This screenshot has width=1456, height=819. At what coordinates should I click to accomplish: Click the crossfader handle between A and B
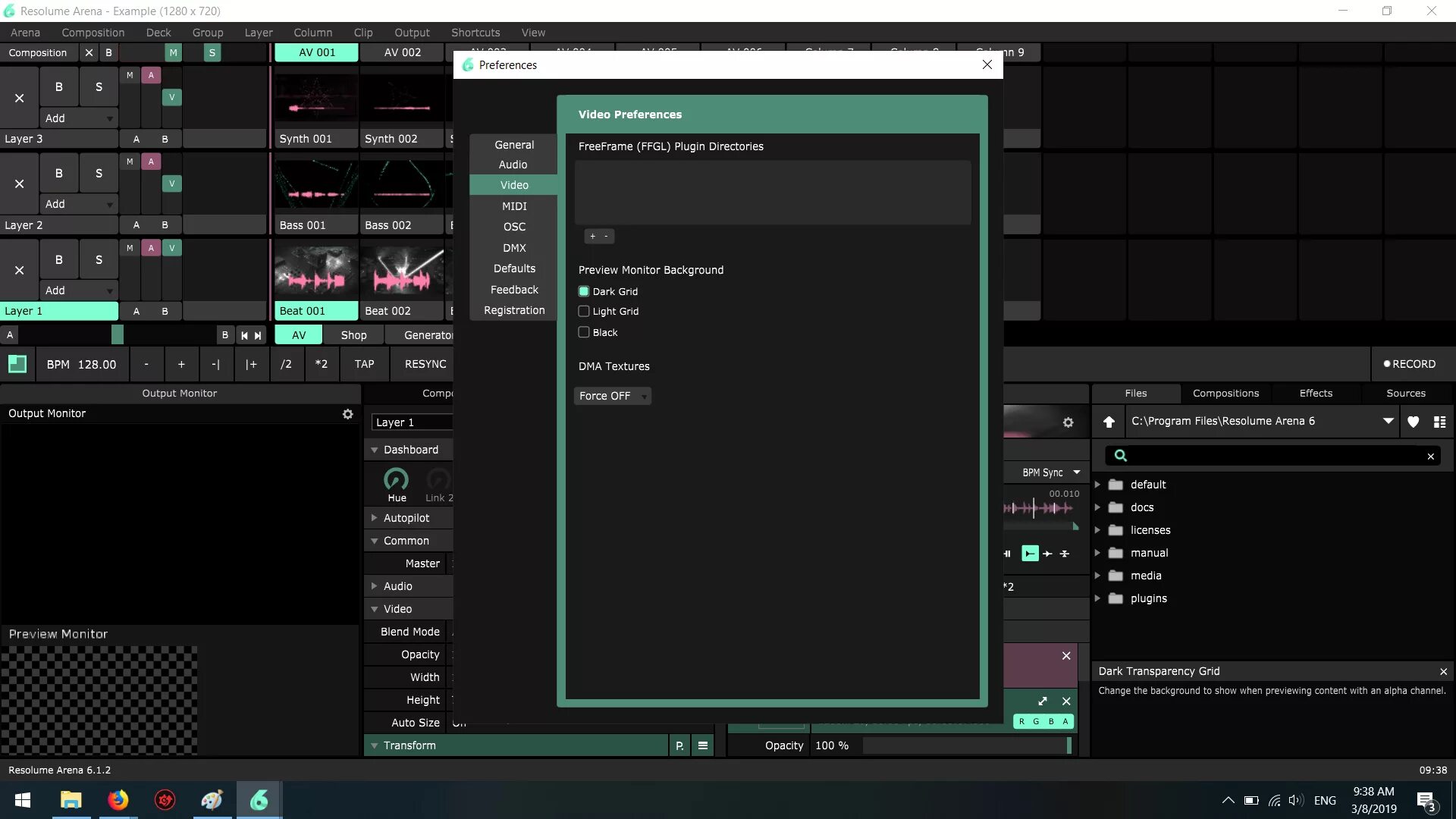point(117,334)
